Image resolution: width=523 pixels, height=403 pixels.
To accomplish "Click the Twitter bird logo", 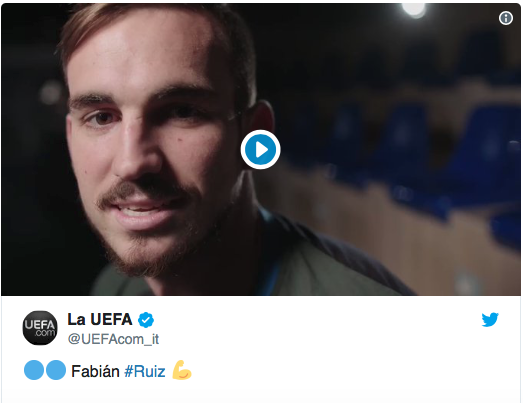I will point(490,320).
